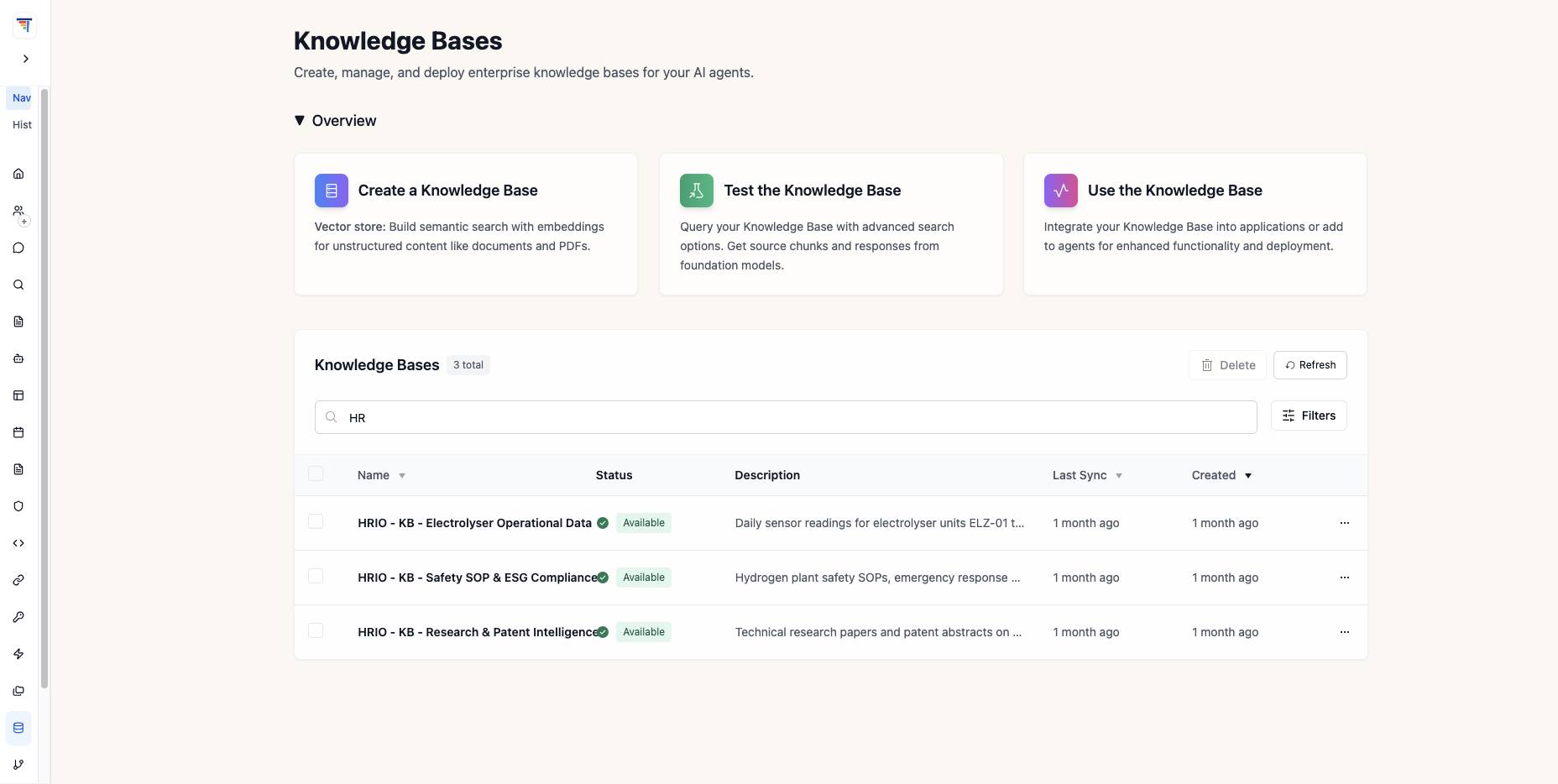Open the chat bubble icon in sidebar

click(18, 248)
